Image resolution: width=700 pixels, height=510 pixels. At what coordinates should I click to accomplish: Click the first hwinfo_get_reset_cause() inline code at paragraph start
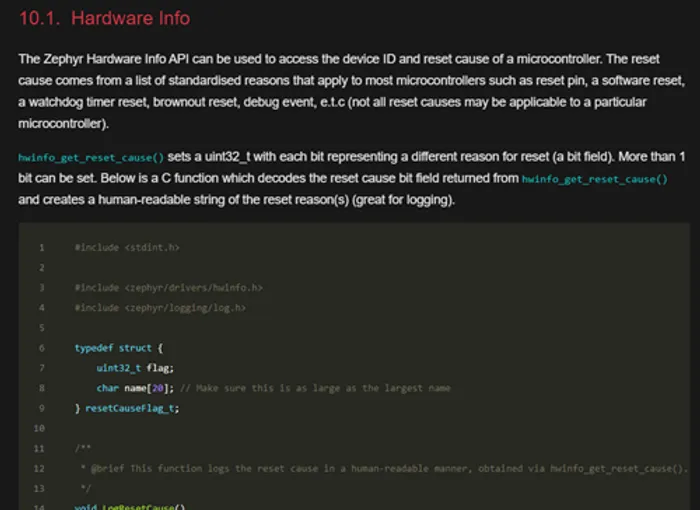coord(91,159)
